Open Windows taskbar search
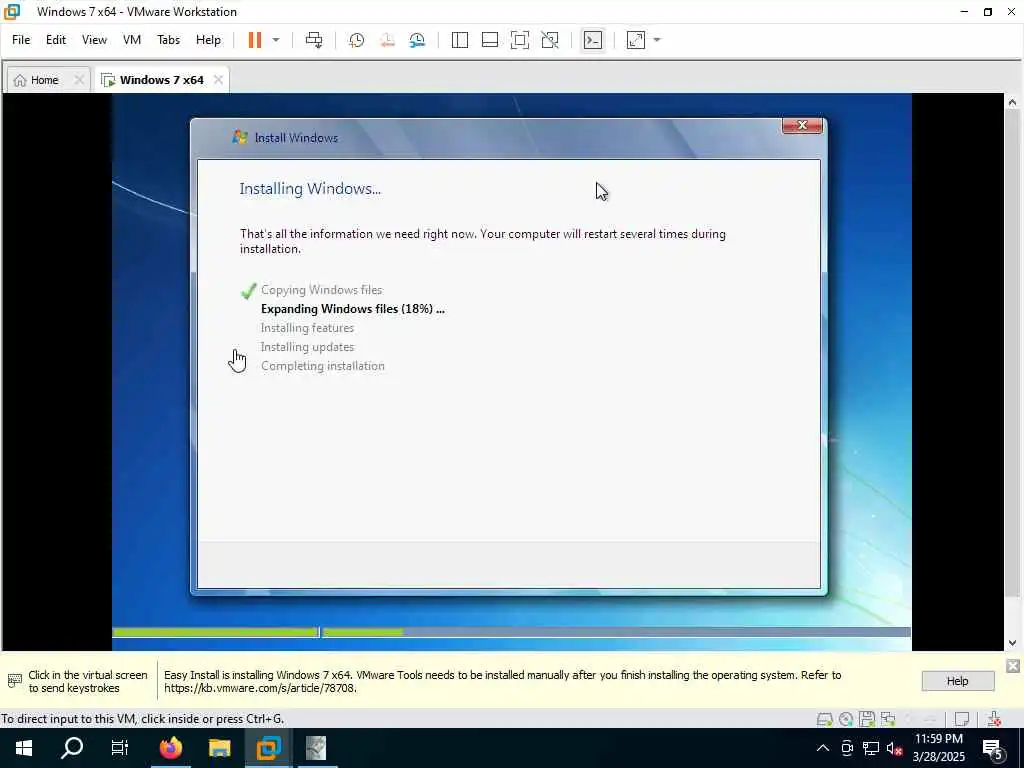 [x=72, y=748]
